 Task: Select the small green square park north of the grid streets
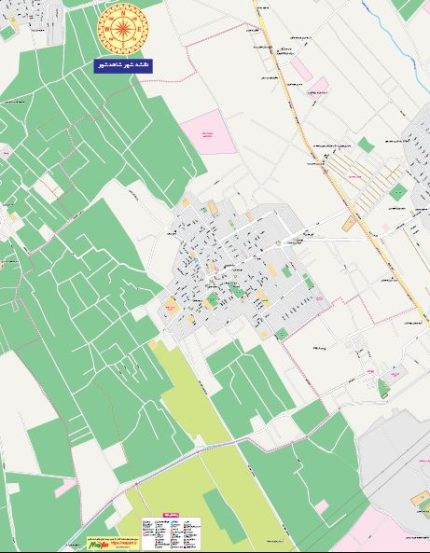click(x=366, y=145)
